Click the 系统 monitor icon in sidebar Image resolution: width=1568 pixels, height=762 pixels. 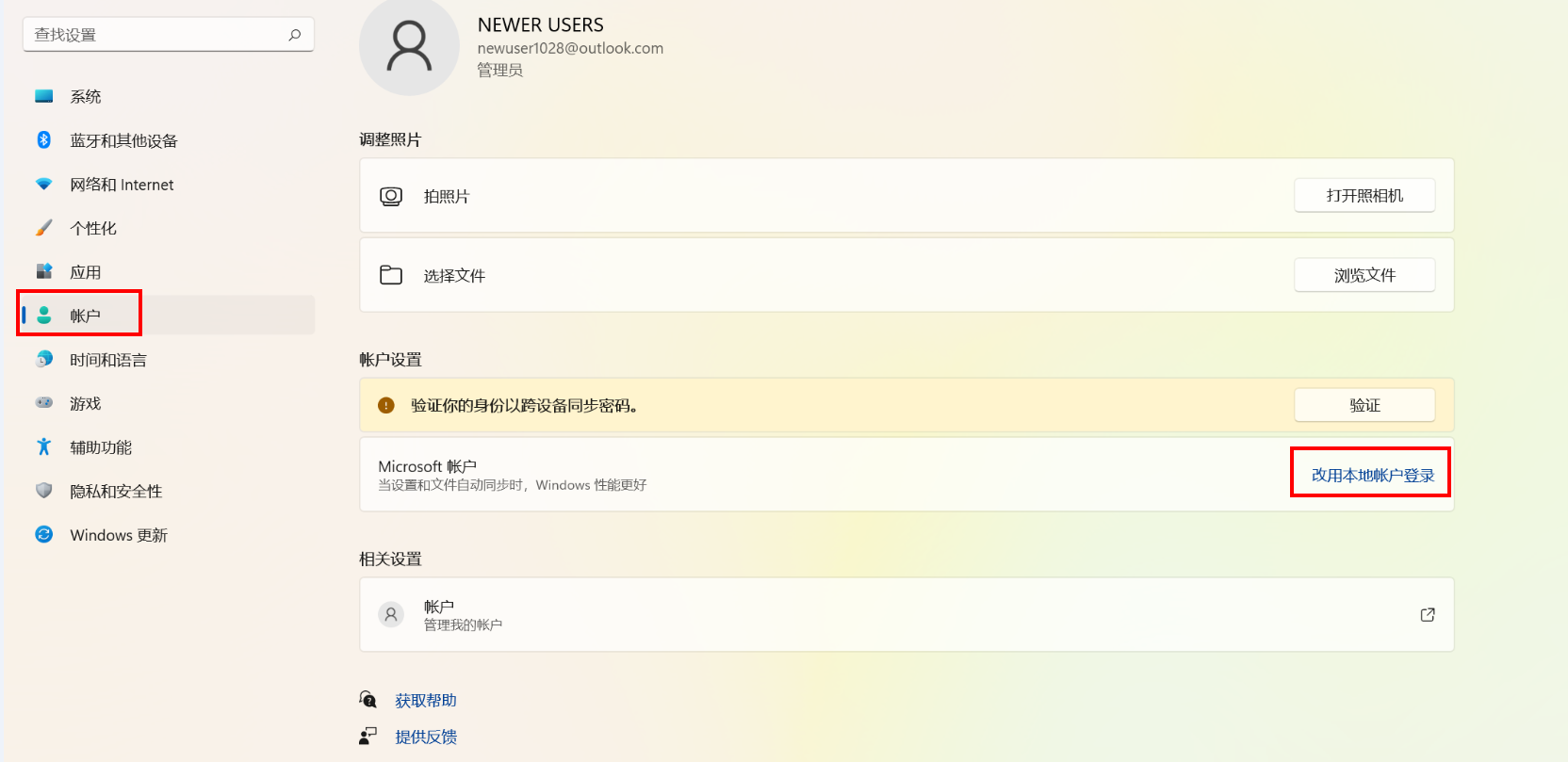(44, 96)
